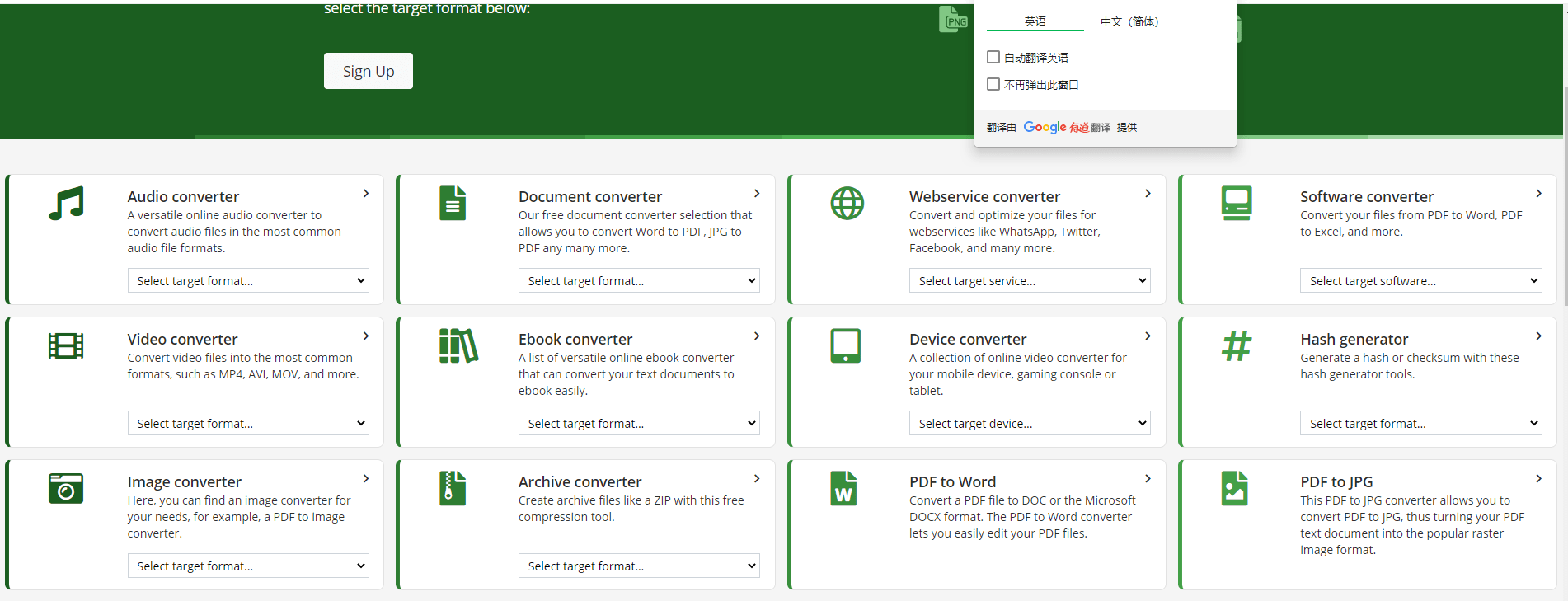Click the Hash generator hash symbol icon
The height and width of the screenshot is (601, 1568).
coord(1237,345)
